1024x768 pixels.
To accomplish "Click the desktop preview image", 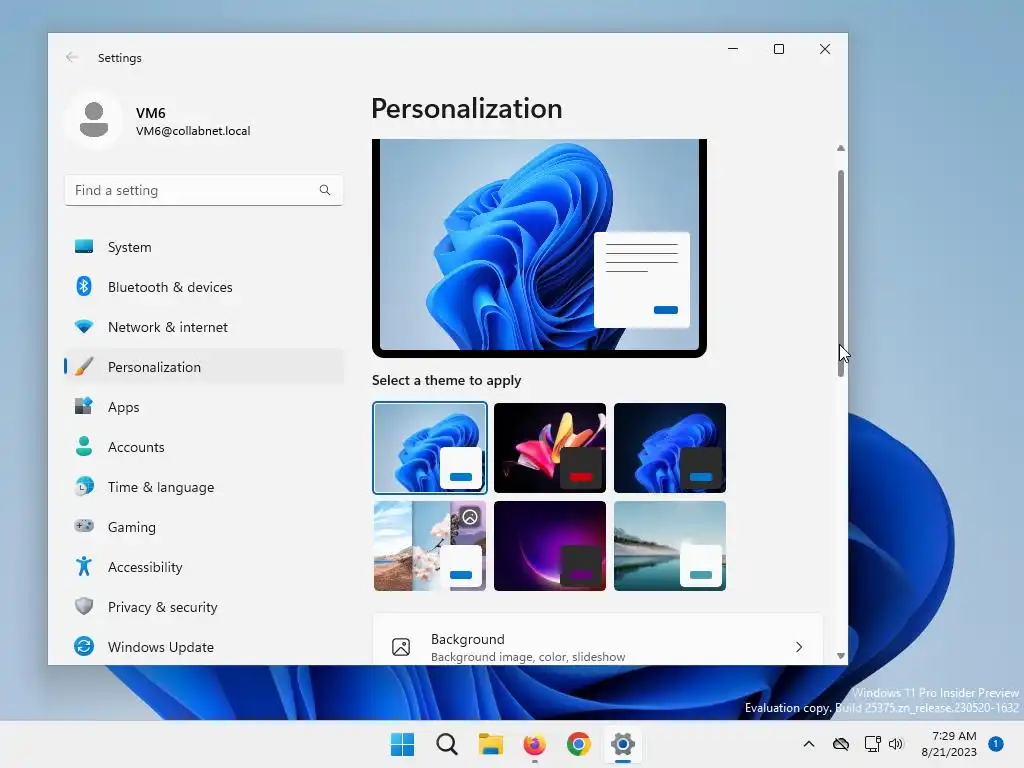I will [x=539, y=248].
